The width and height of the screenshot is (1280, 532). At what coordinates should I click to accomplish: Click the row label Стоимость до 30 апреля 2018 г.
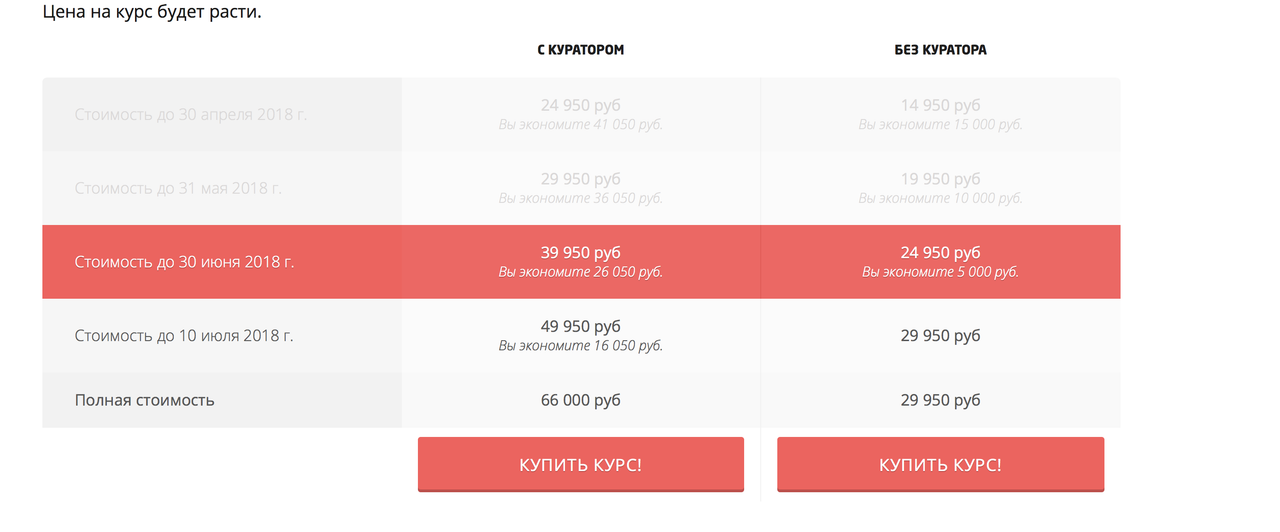click(x=191, y=115)
